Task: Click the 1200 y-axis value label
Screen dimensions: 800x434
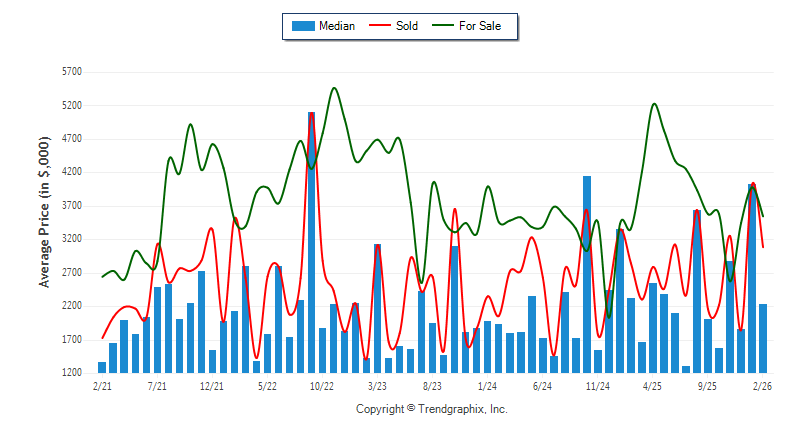Action: [x=71, y=373]
